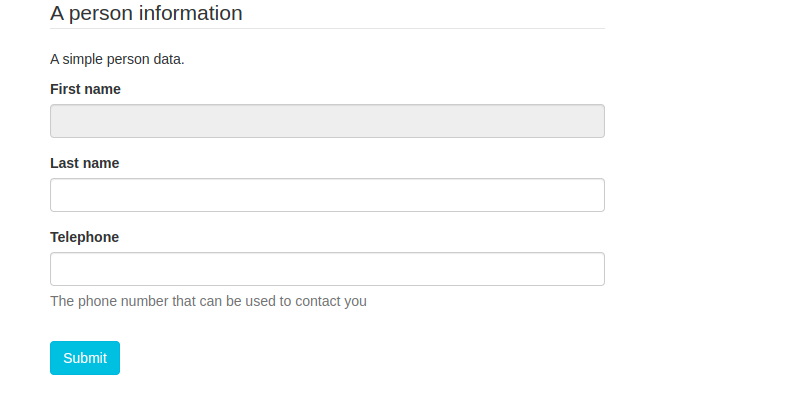The height and width of the screenshot is (419, 789).
Task: Click the divider line under the heading
Action: [327, 29]
